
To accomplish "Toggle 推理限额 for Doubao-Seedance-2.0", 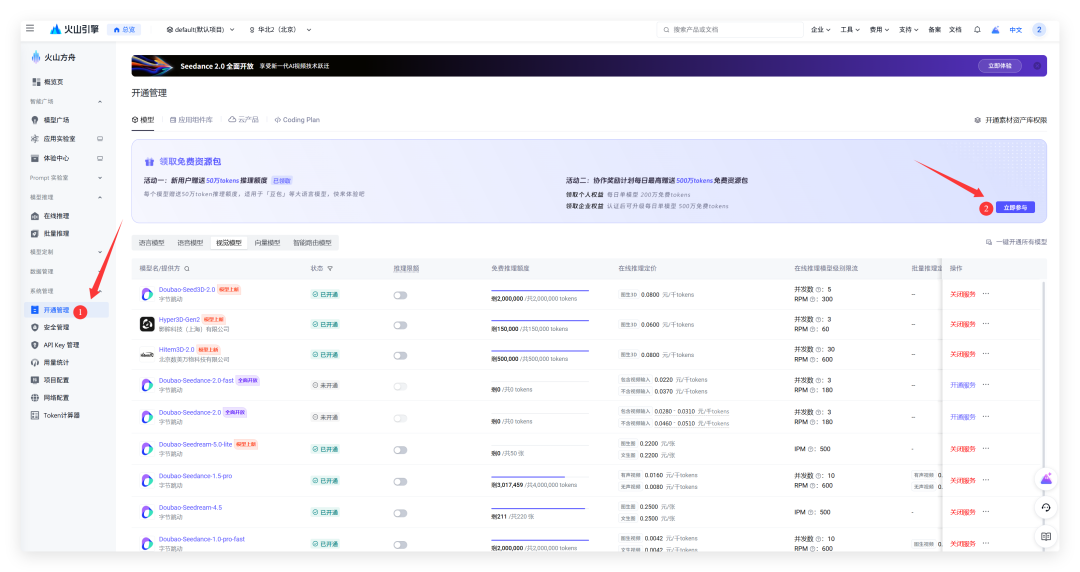I will 400,418.
